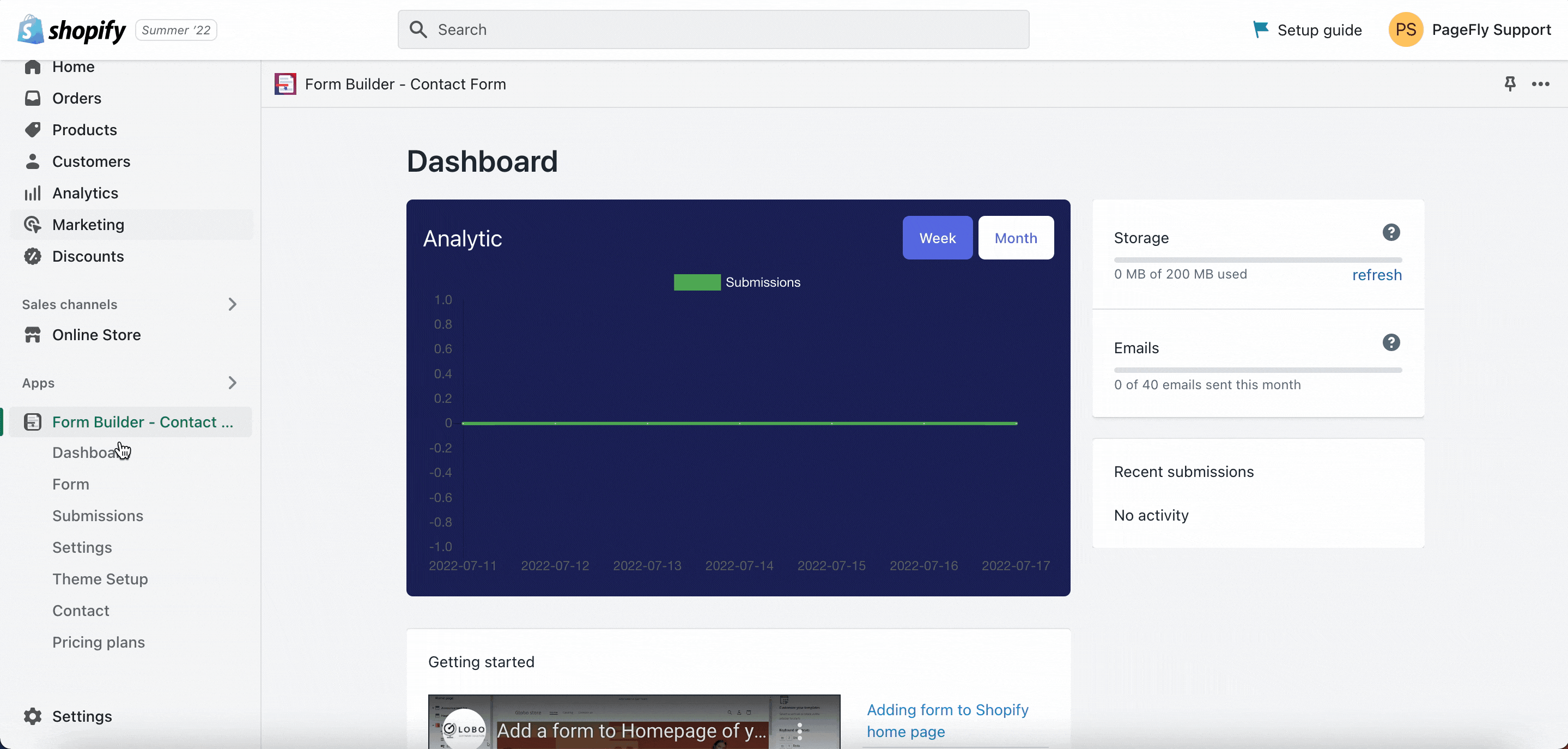Click the Setup guide text
The image size is (1568, 749).
(1320, 30)
